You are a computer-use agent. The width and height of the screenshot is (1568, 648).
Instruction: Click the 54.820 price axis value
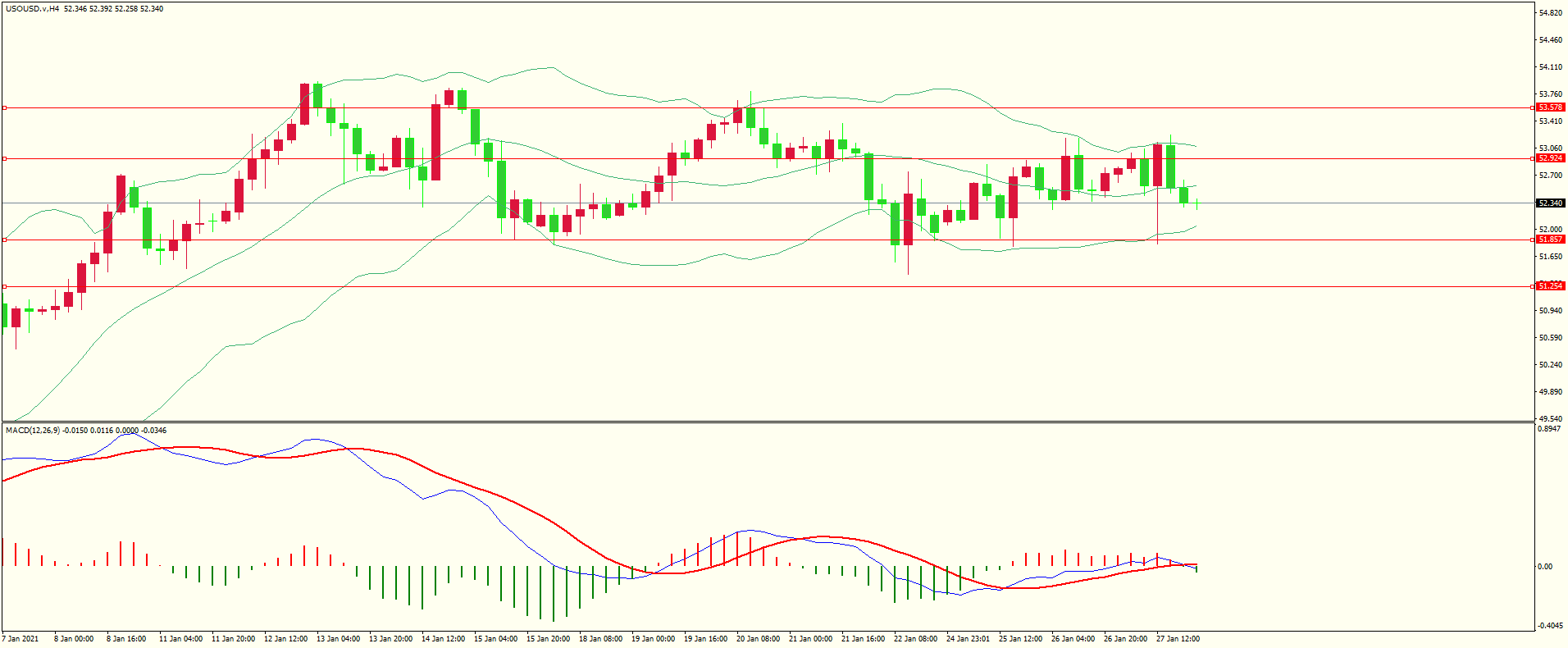point(1549,13)
